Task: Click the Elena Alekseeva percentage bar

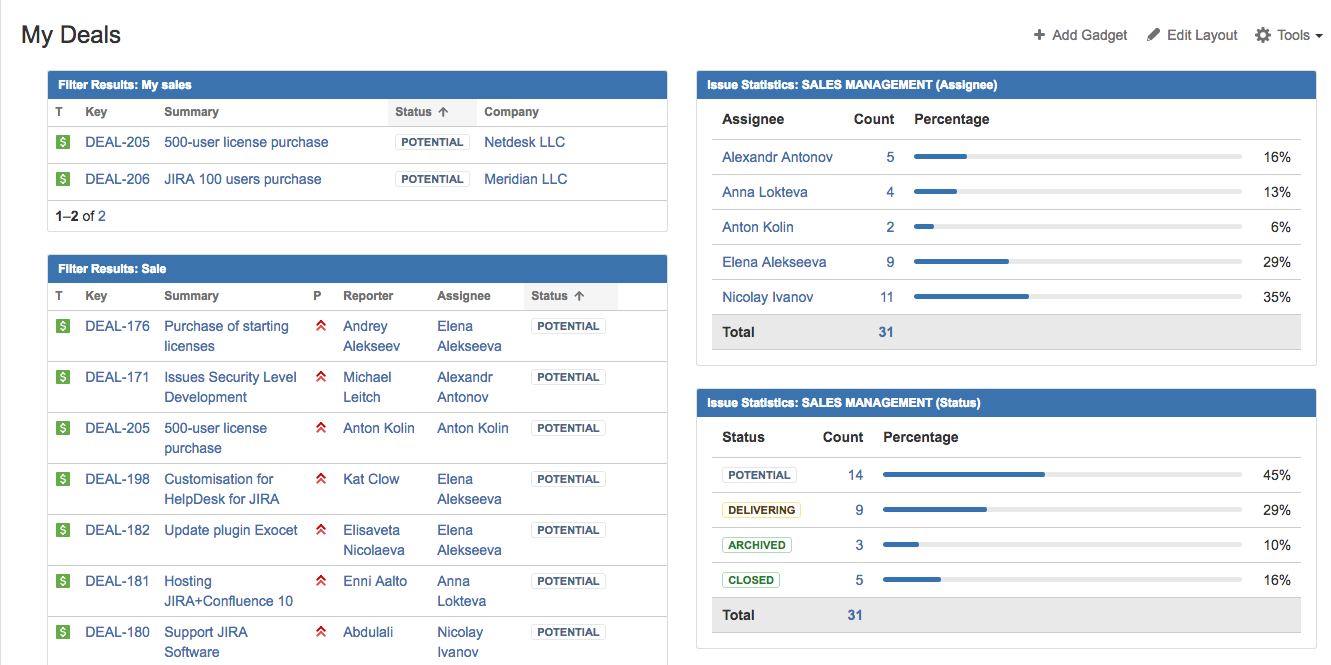Action: click(x=1077, y=262)
